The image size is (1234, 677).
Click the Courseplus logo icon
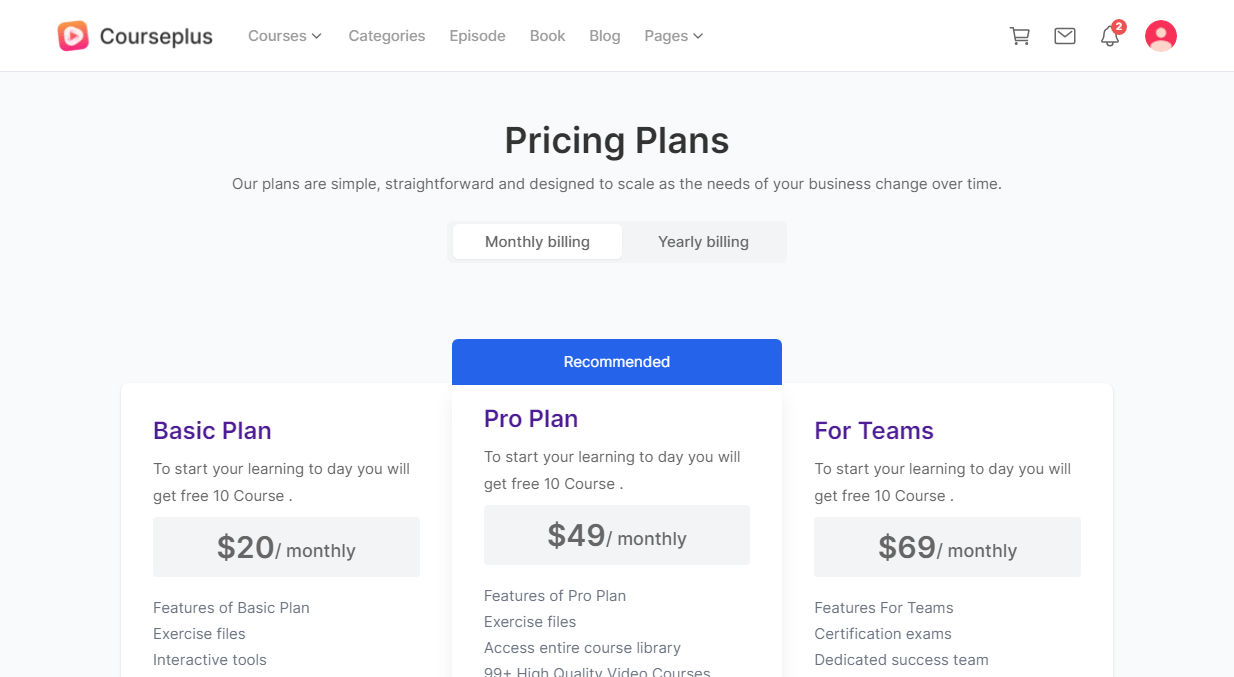tap(73, 36)
